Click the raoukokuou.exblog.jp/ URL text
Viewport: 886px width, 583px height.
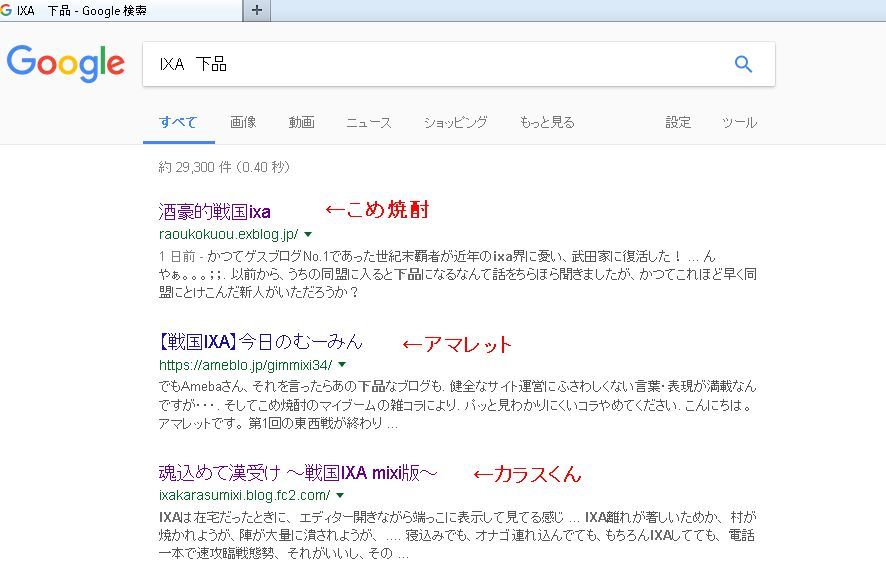click(x=229, y=234)
